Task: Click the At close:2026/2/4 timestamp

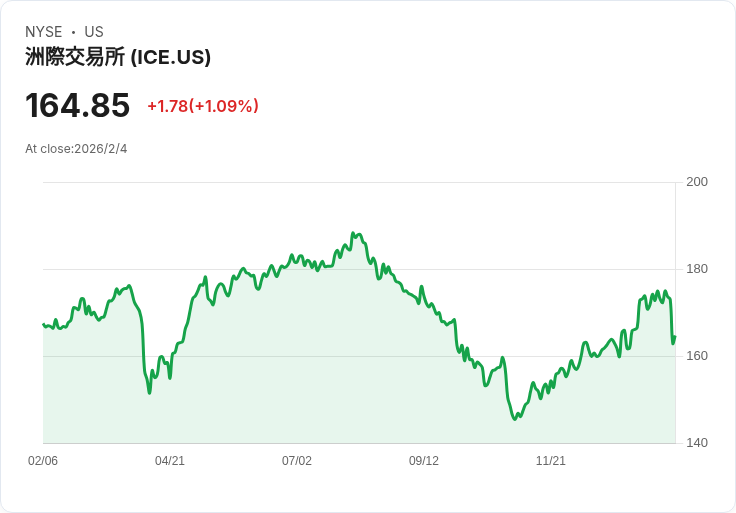Action: (76, 149)
